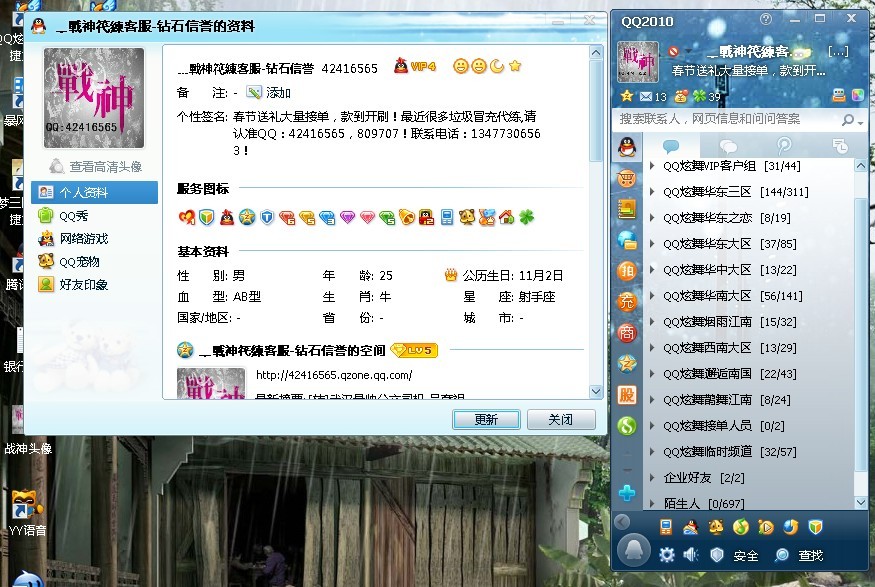Viewport: 875px width, 587px height.
Task: Expand QQ炫舞西南大区 group
Action: tap(652, 348)
